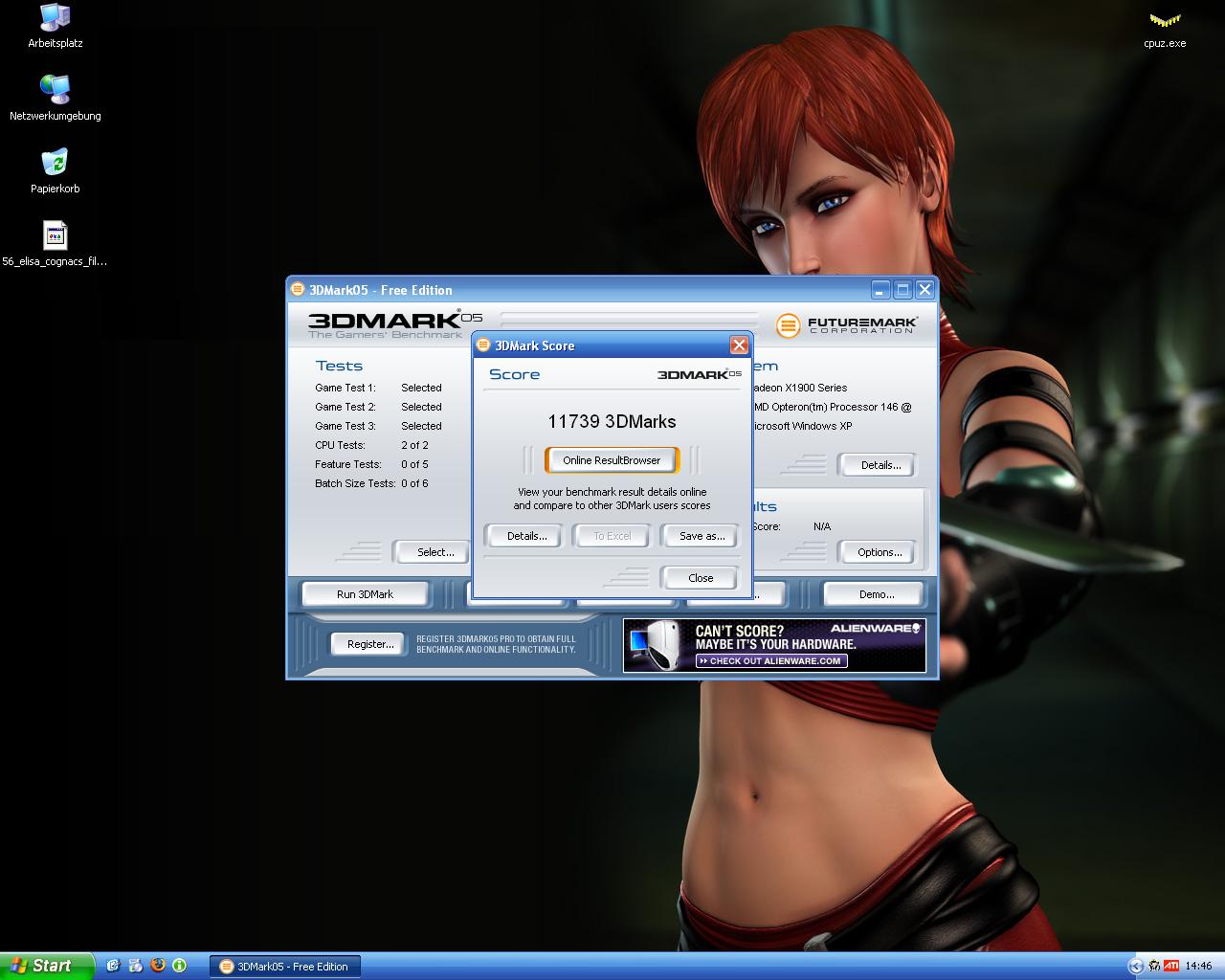The height and width of the screenshot is (980, 1225).
Task: Close the 3DMark Score dialog via X
Action: coord(739,345)
